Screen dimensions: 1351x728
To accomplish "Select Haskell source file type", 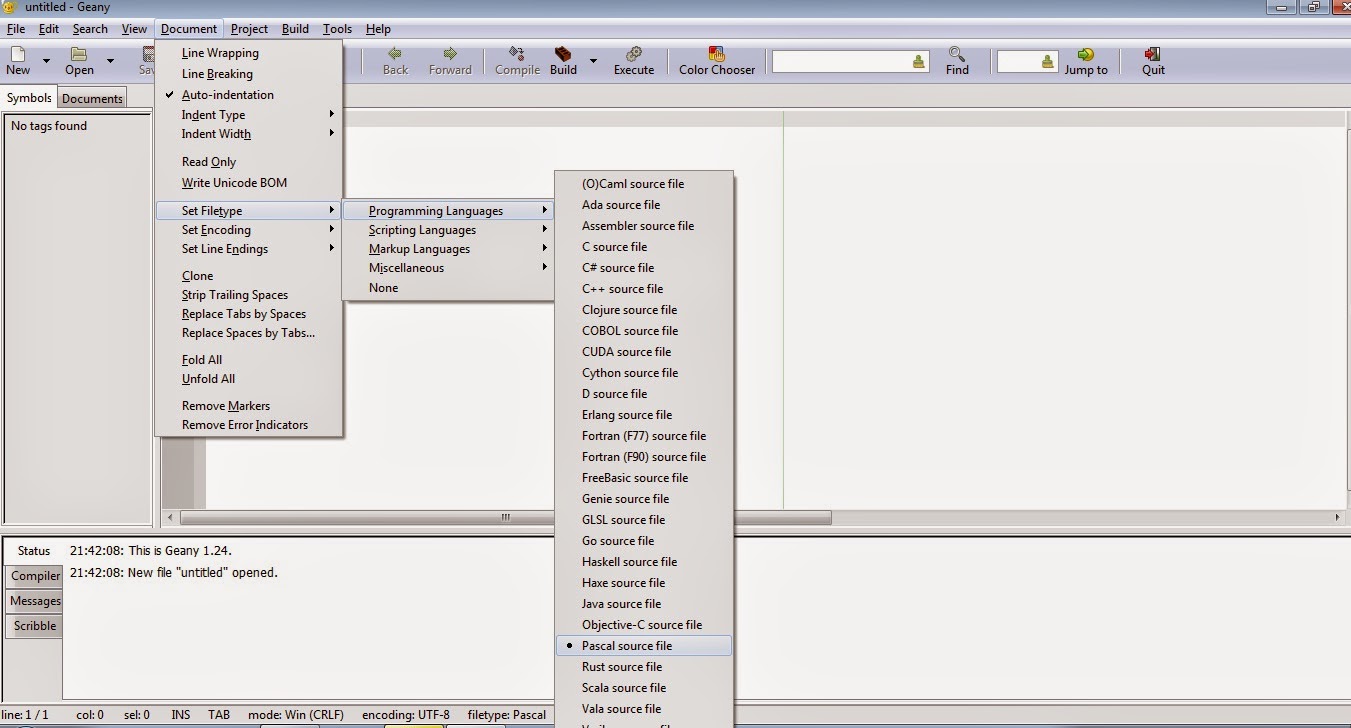I will pyautogui.click(x=644, y=562).
